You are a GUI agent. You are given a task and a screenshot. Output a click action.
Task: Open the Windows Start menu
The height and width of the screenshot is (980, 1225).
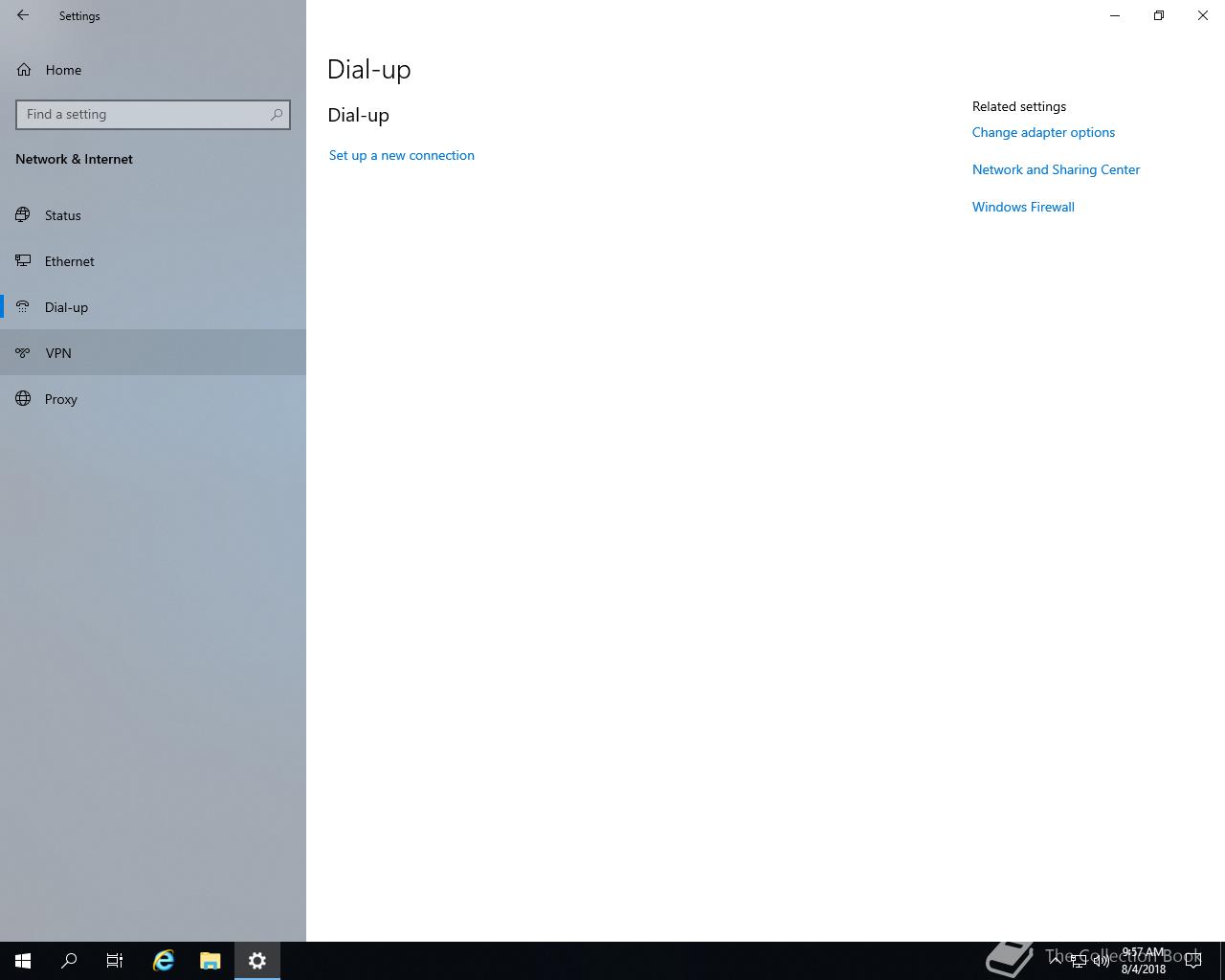tap(23, 961)
